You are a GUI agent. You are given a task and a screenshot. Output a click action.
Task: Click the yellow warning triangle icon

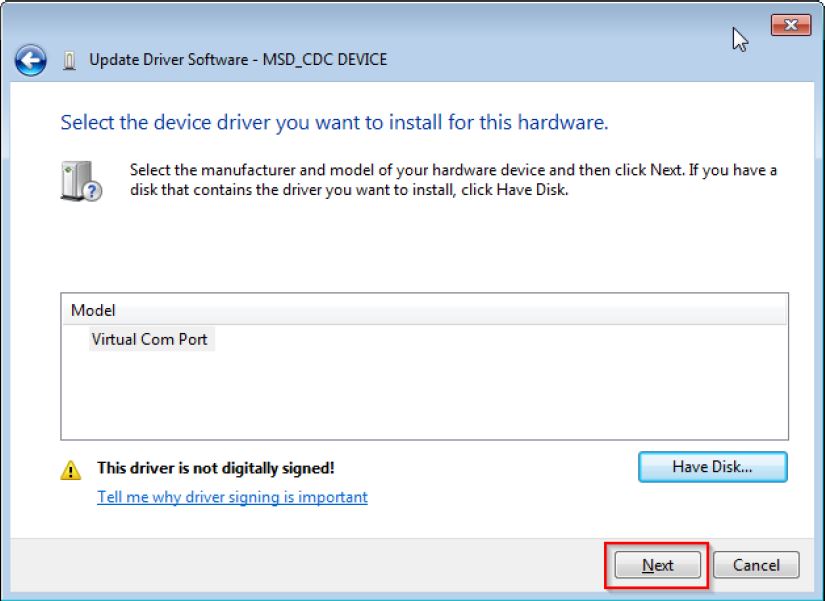[70, 469]
